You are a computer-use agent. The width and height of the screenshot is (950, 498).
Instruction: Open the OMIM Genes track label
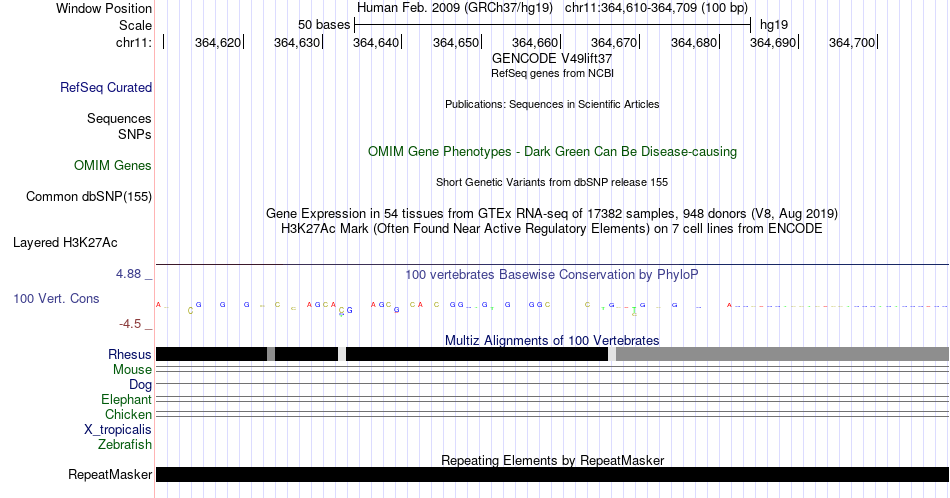click(x=113, y=165)
